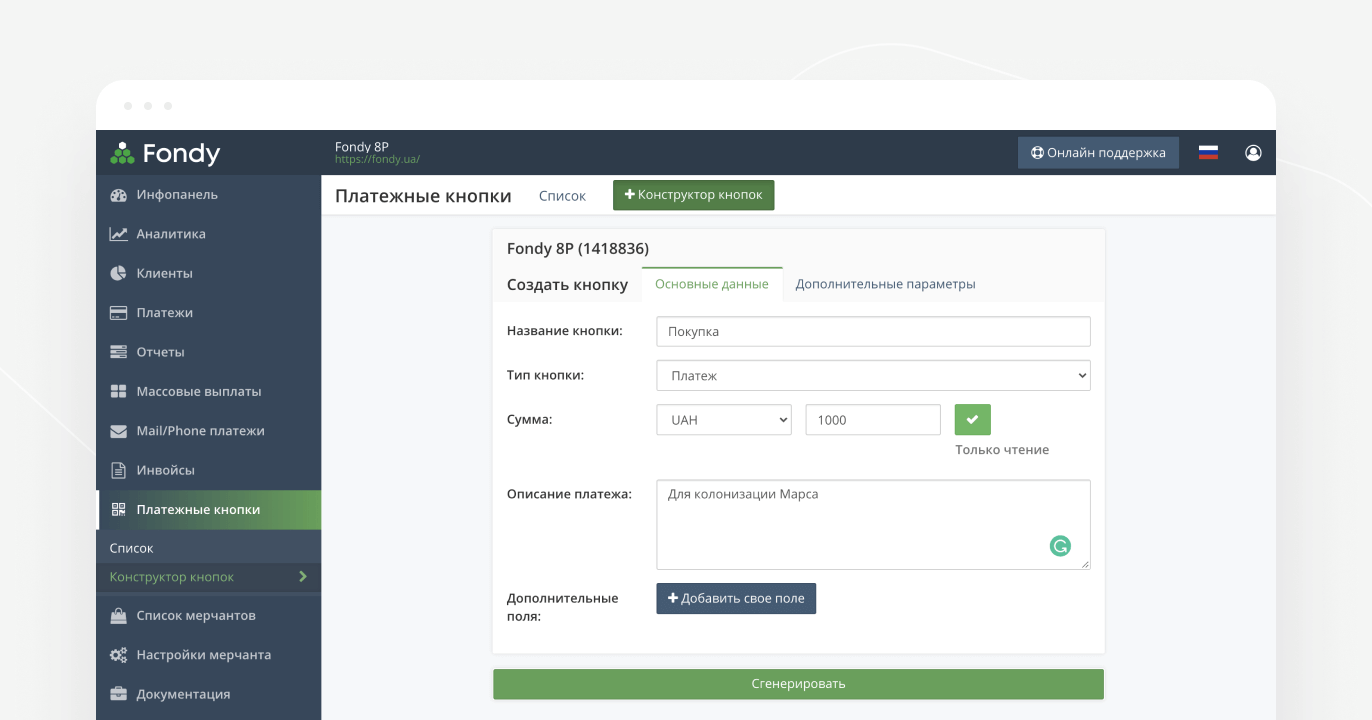
Task: Click the Grammarly icon in description field
Action: click(x=1060, y=546)
